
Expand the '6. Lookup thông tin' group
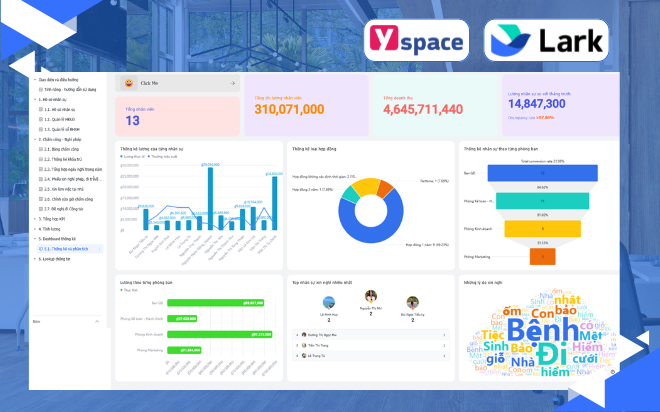pyautogui.click(x=35, y=259)
